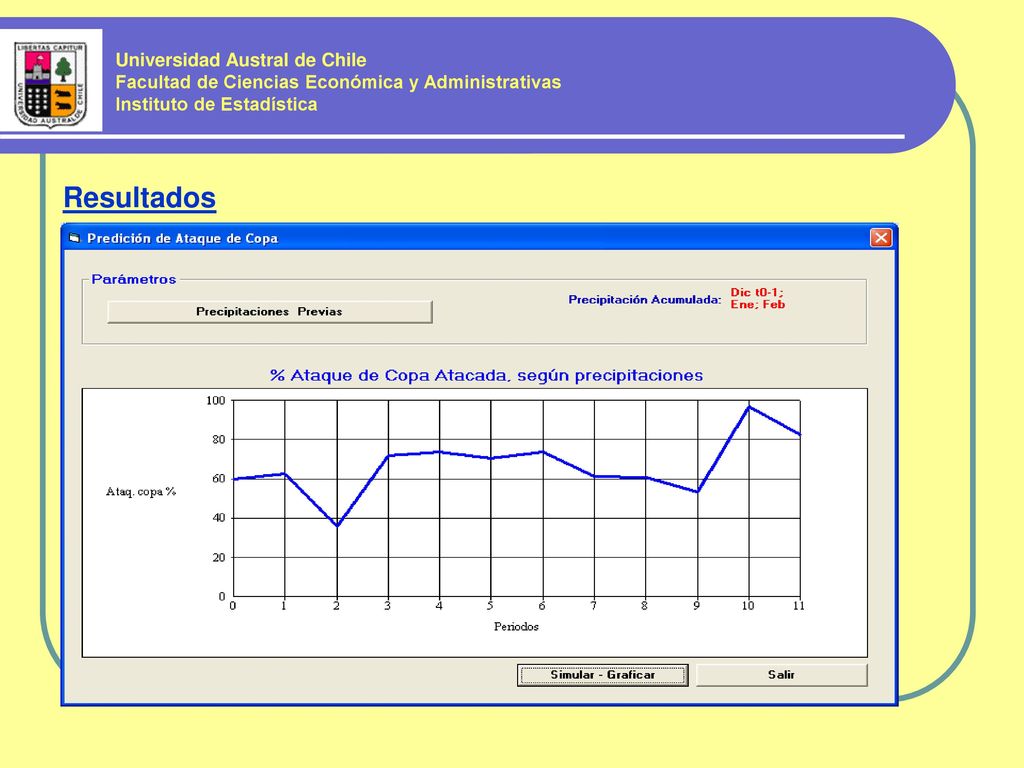Click the x-axis period label 11
1024x768 pixels.
pyautogui.click(x=799, y=606)
